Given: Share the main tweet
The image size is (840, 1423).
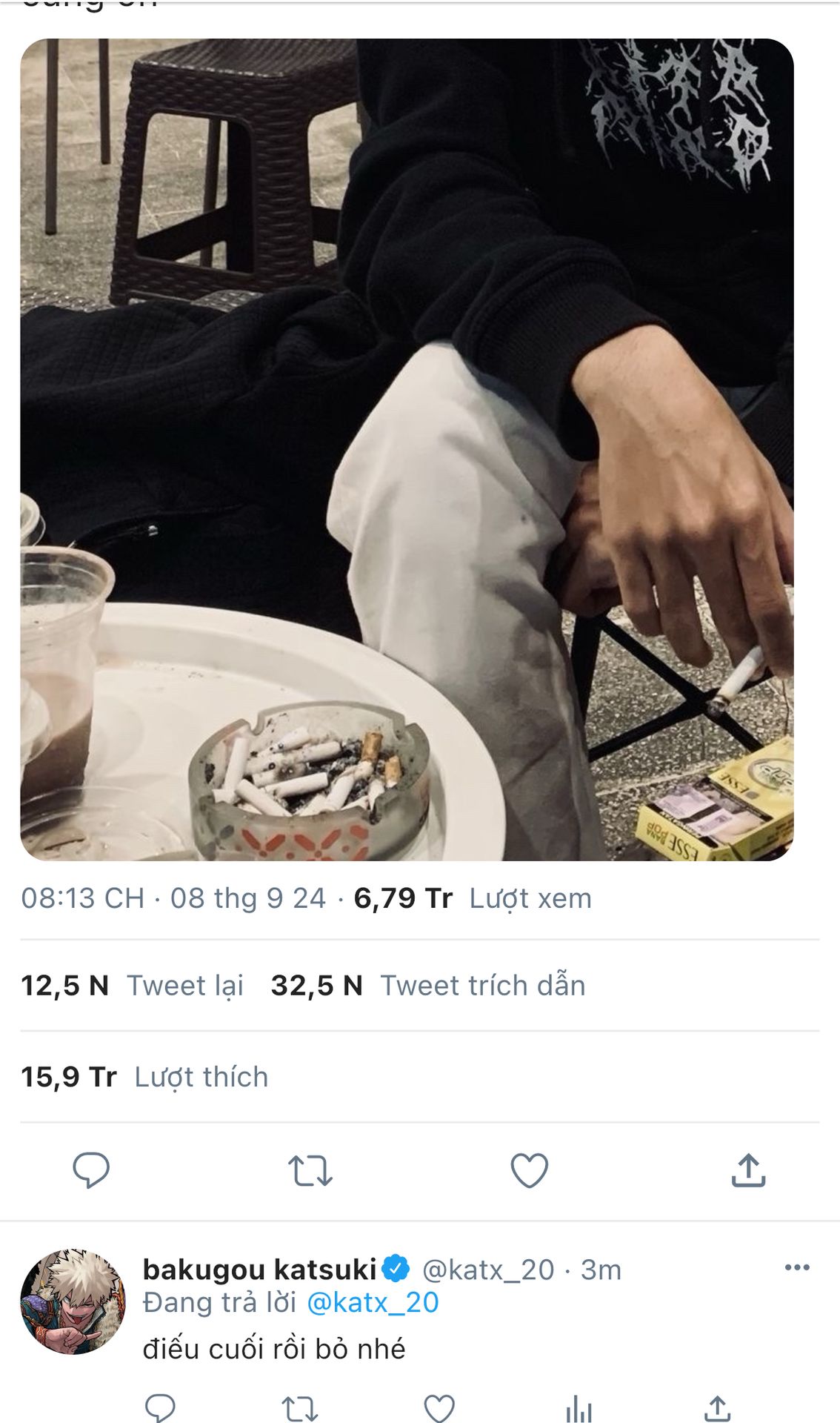Looking at the screenshot, I should (x=748, y=1170).
